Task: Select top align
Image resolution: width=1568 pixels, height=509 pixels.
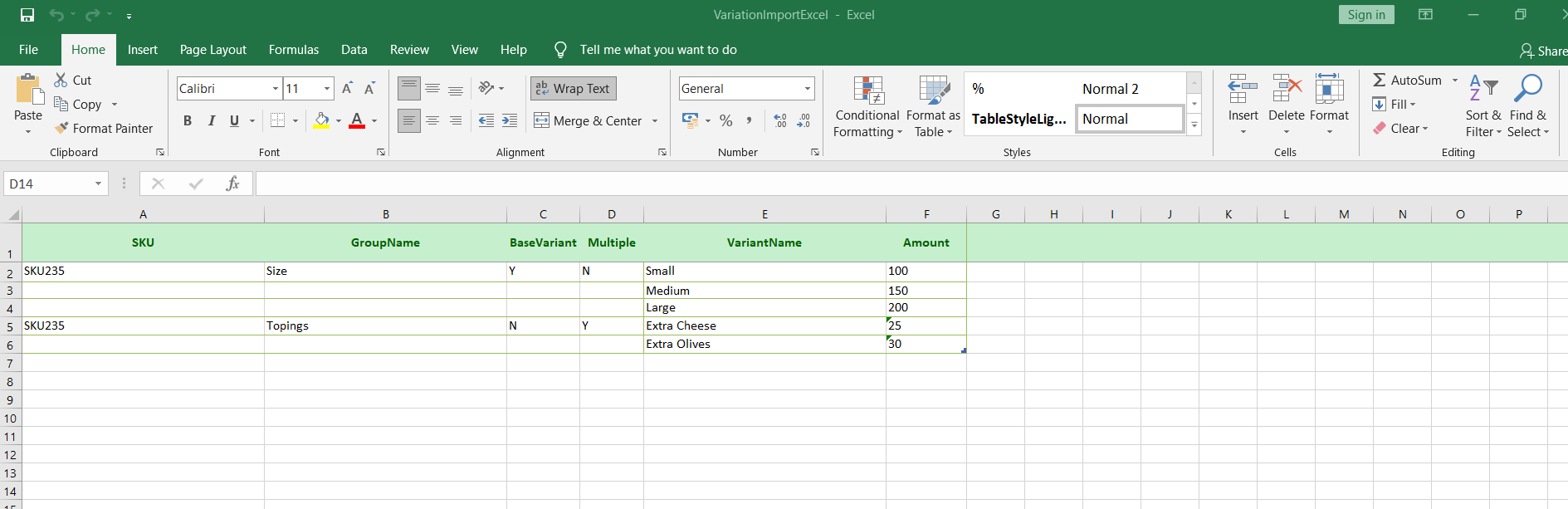Action: tap(409, 88)
